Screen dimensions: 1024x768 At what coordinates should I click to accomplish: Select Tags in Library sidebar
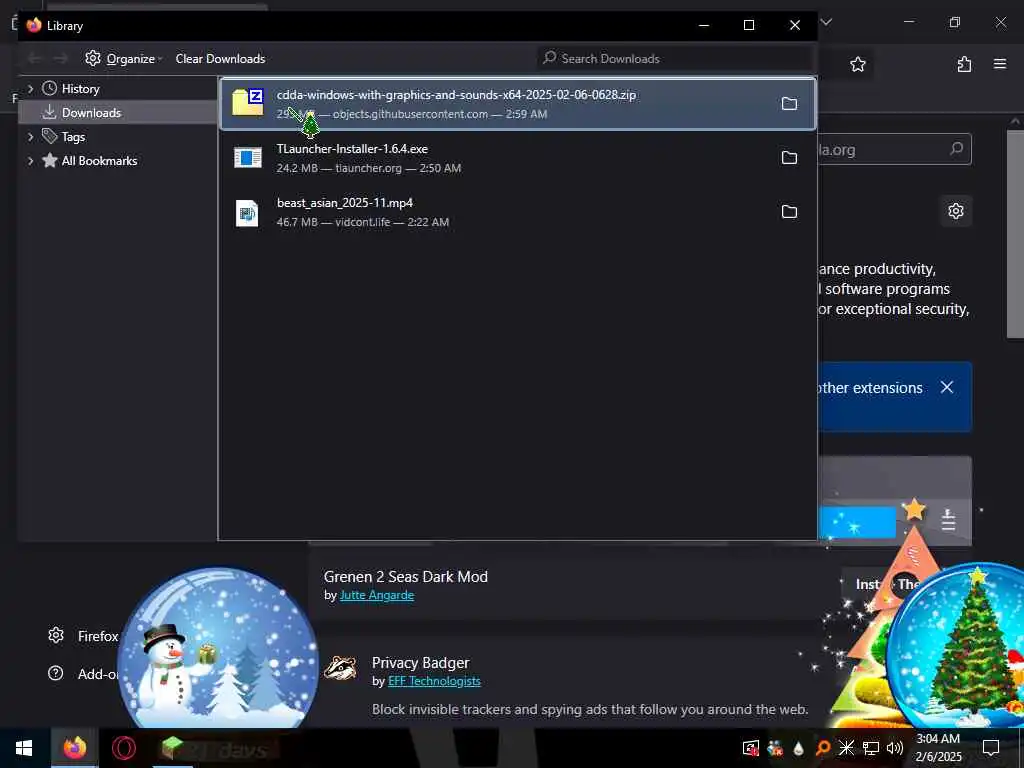click(72, 136)
